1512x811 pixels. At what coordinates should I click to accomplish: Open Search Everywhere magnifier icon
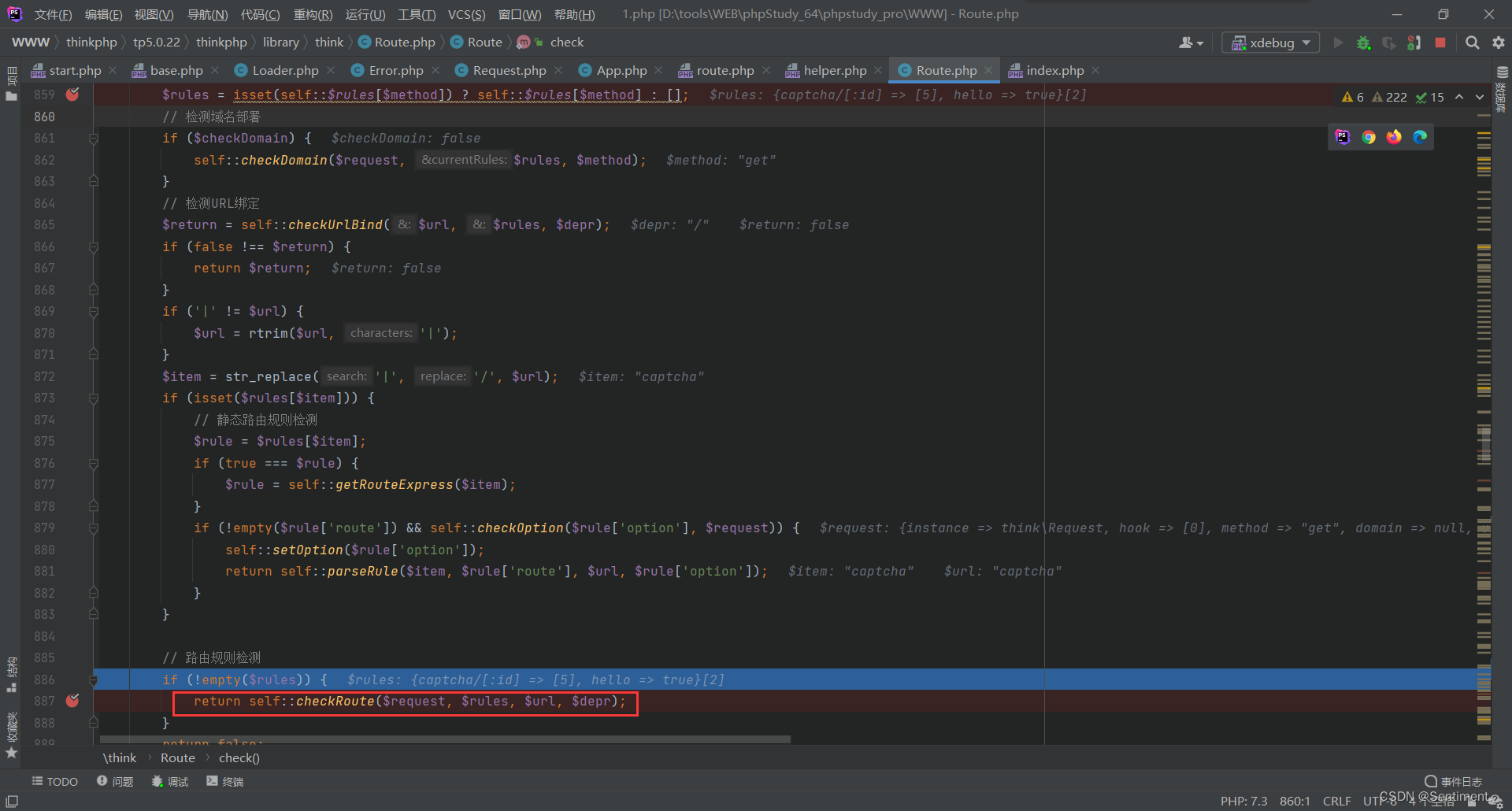pos(1472,43)
